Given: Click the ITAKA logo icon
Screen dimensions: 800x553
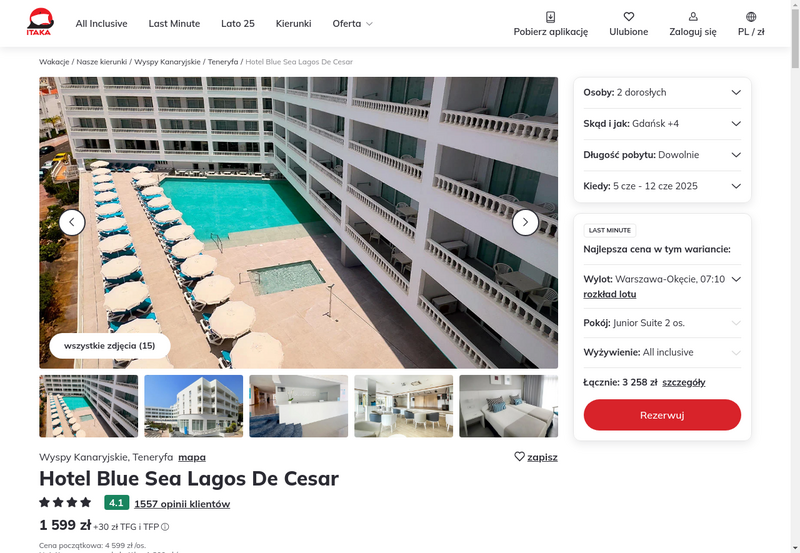Looking at the screenshot, I should (40, 22).
